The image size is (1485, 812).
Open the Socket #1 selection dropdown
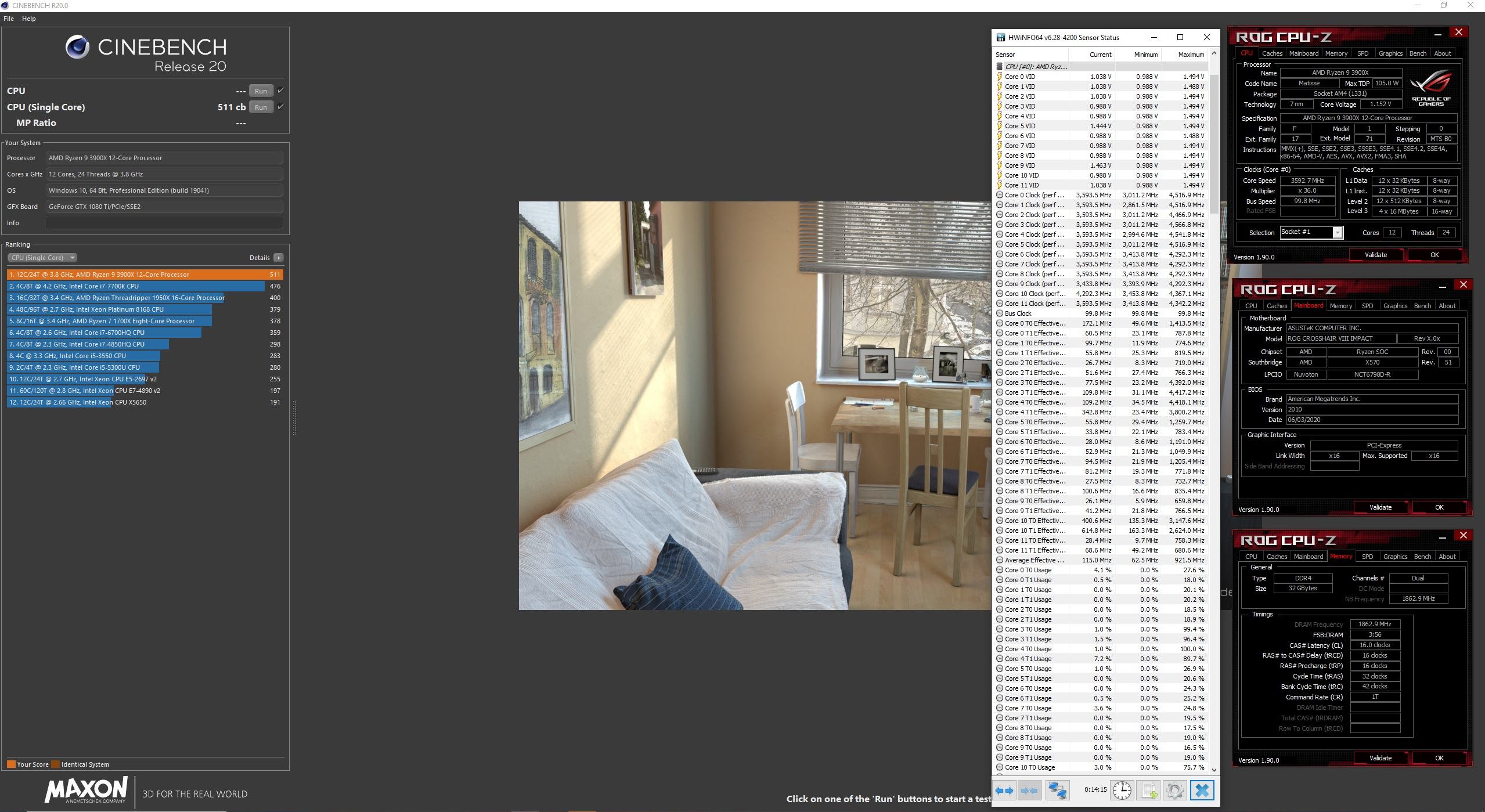point(1338,233)
